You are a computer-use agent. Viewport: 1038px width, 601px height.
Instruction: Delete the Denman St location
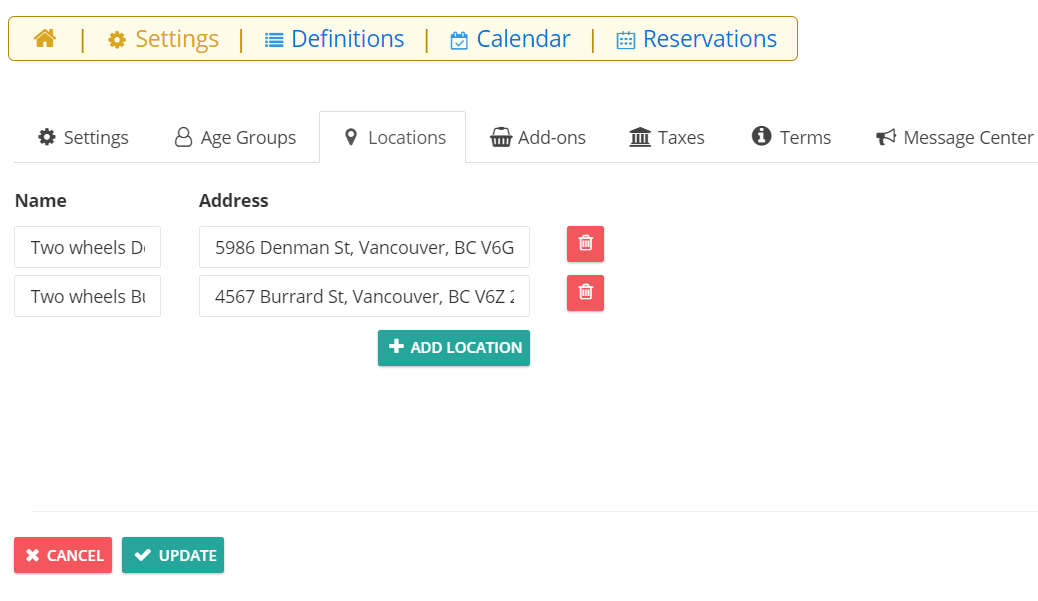coord(585,244)
